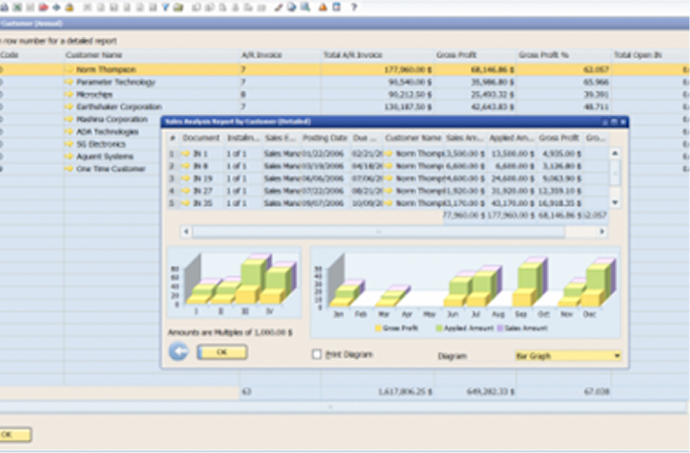Open the Bar Graph diagram dropdown
The image size is (690, 453).
617,355
